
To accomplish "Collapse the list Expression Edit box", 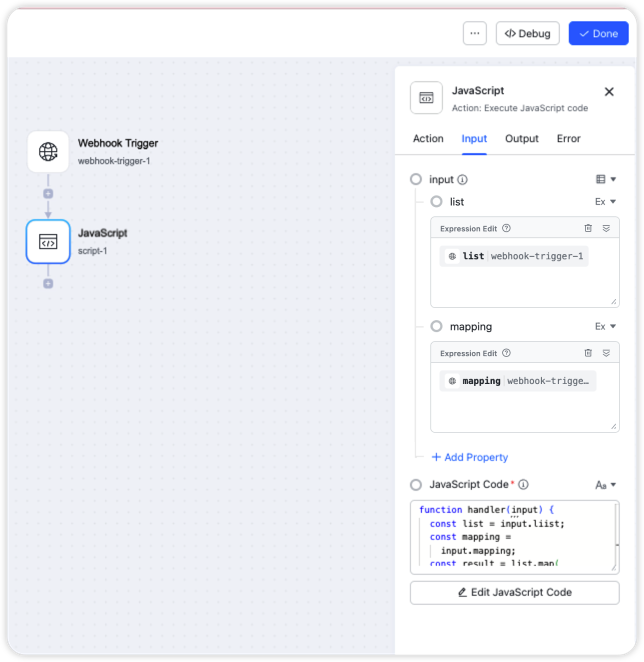I will tap(606, 228).
